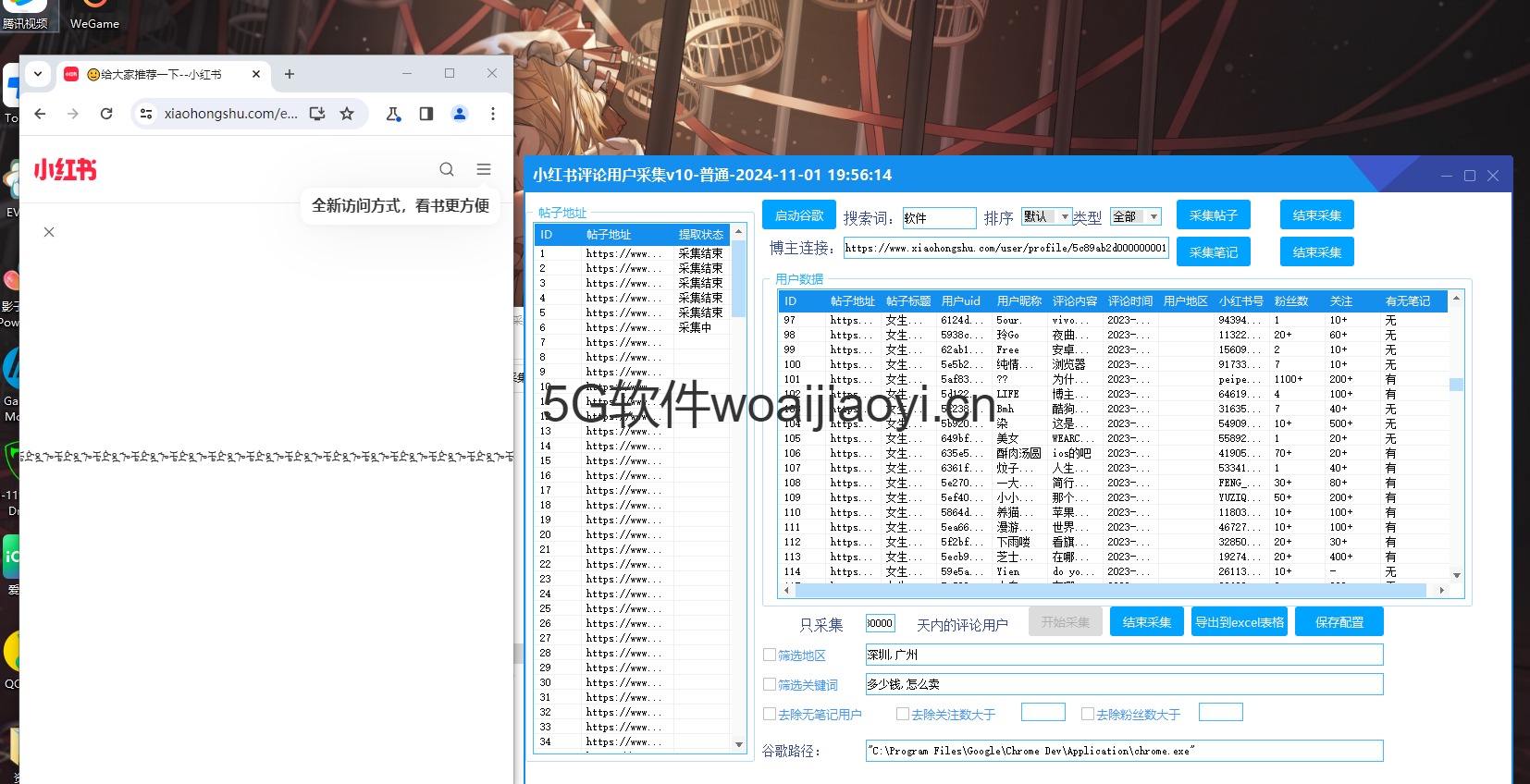This screenshot has height=784, width=1530.
Task: Click 结束采集 next to 开始采集
Action: (x=1147, y=621)
